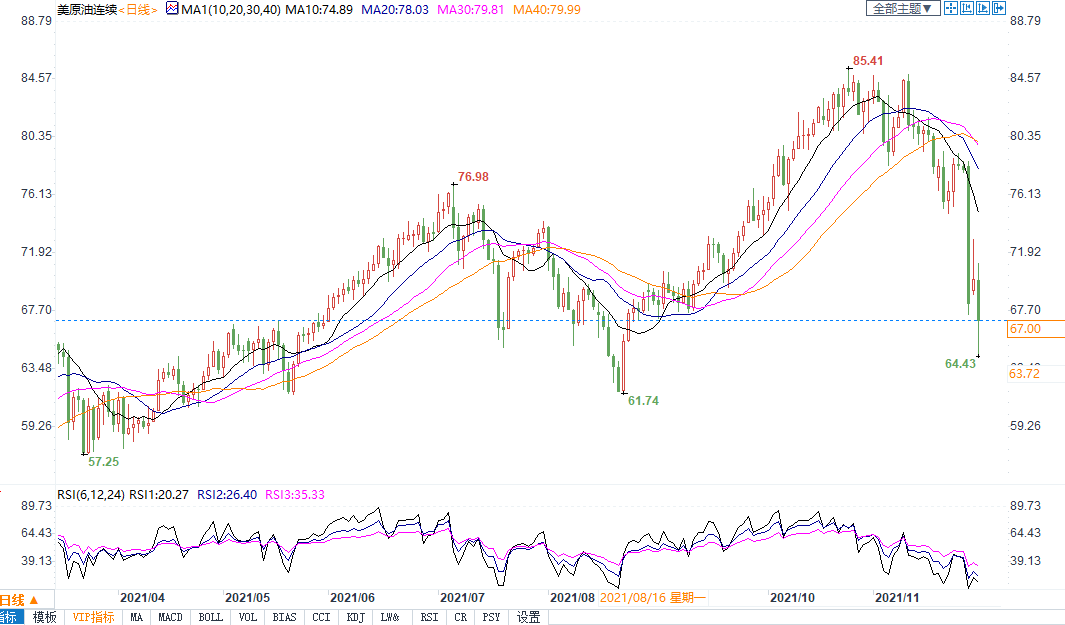
Task: Click the MA1 indicator settings icon
Action: pos(172,9)
